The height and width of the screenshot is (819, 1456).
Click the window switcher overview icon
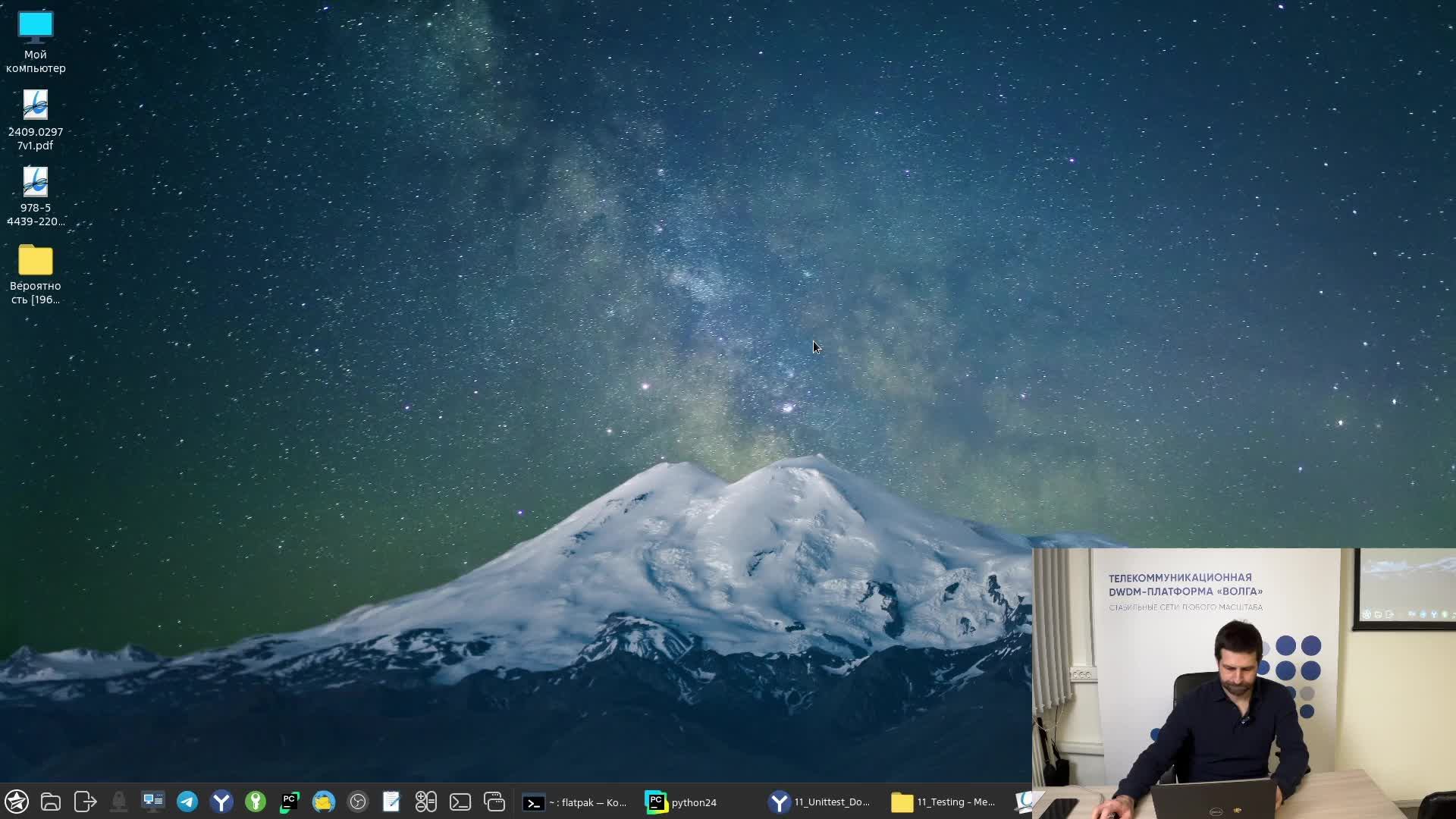click(494, 802)
